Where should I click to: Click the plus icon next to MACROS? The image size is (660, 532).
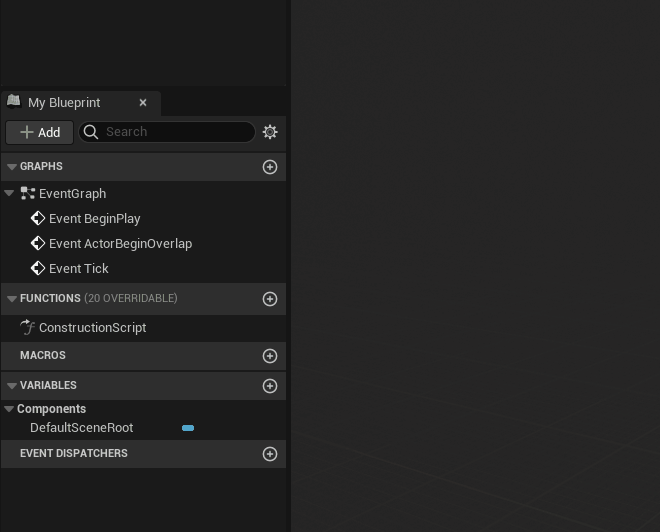point(270,356)
